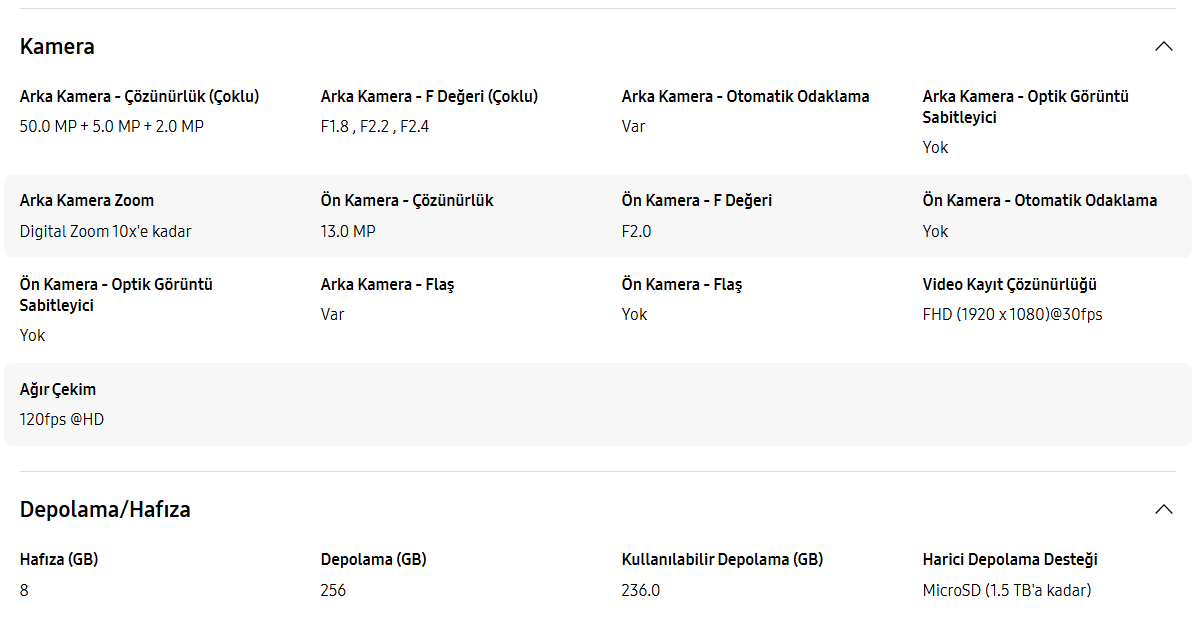The width and height of the screenshot is (1201, 631).
Task: Click the Digital Zoom 10x'e kadar value
Action: (x=105, y=231)
